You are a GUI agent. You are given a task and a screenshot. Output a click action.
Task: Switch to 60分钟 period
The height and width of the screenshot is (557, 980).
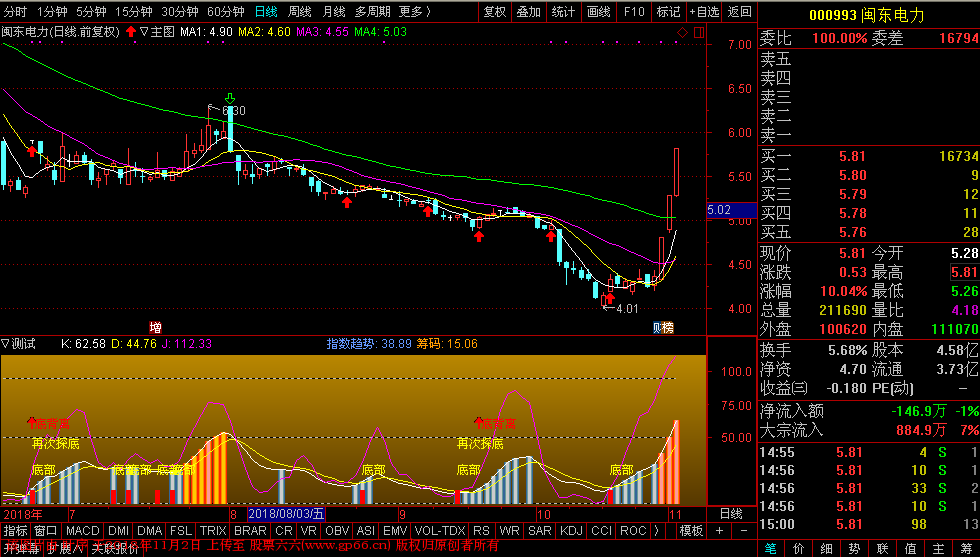coord(226,12)
